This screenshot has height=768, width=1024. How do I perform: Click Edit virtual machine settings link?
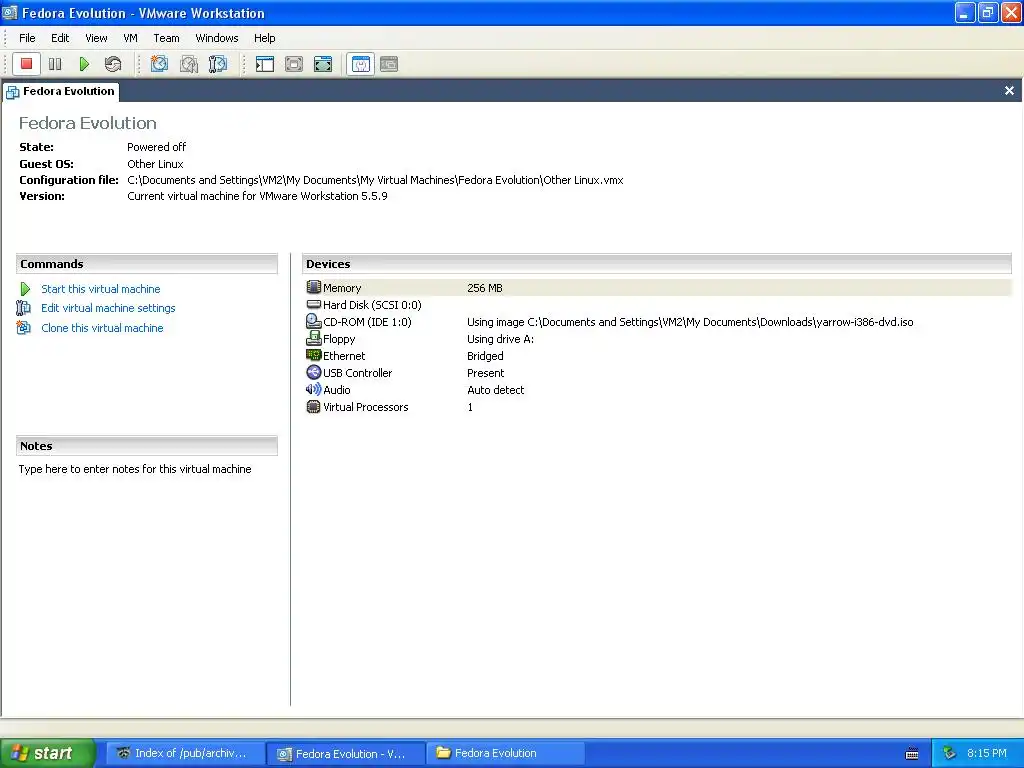pyautogui.click(x=108, y=308)
